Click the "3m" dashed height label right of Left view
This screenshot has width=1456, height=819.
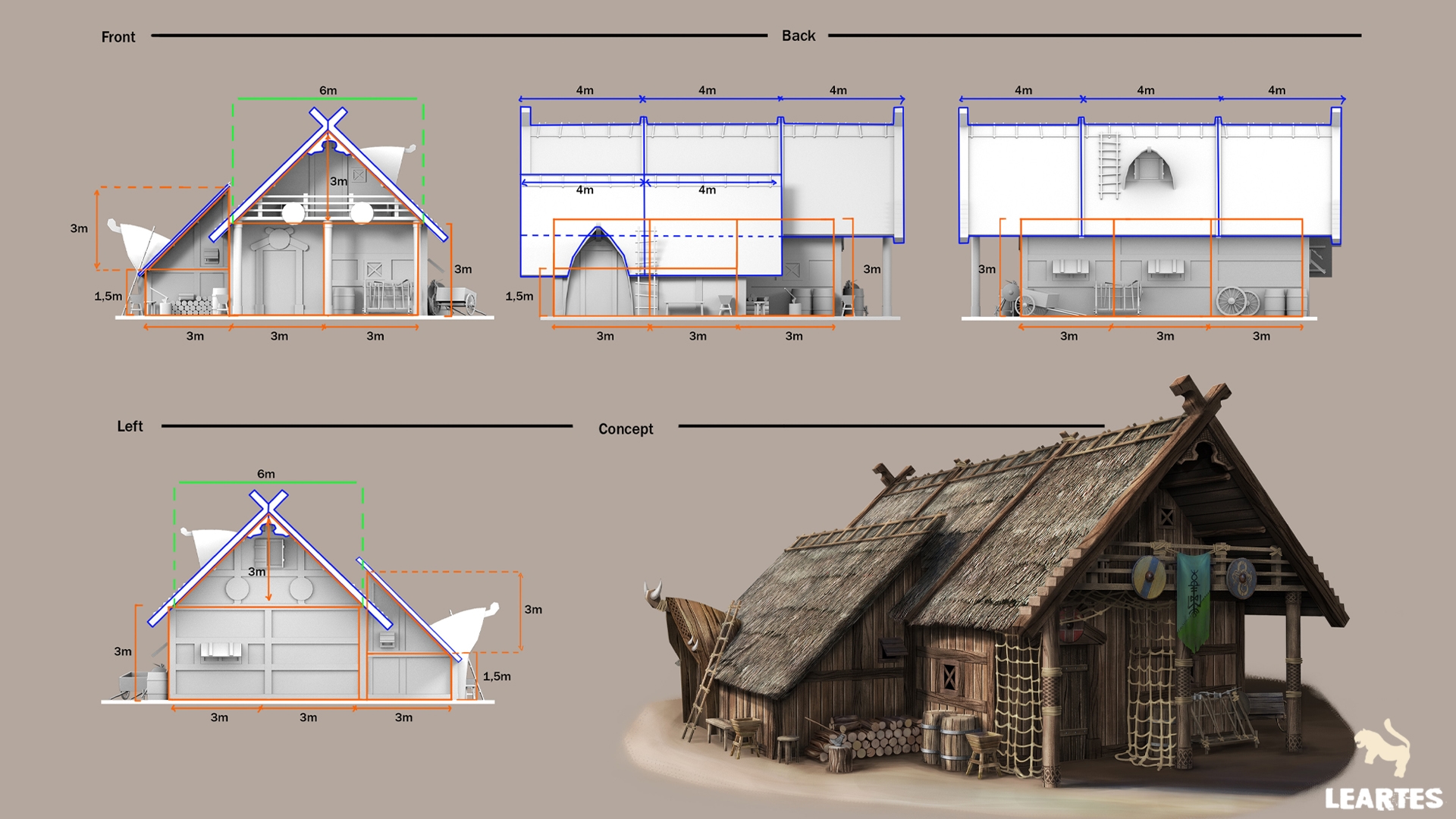pos(533,609)
